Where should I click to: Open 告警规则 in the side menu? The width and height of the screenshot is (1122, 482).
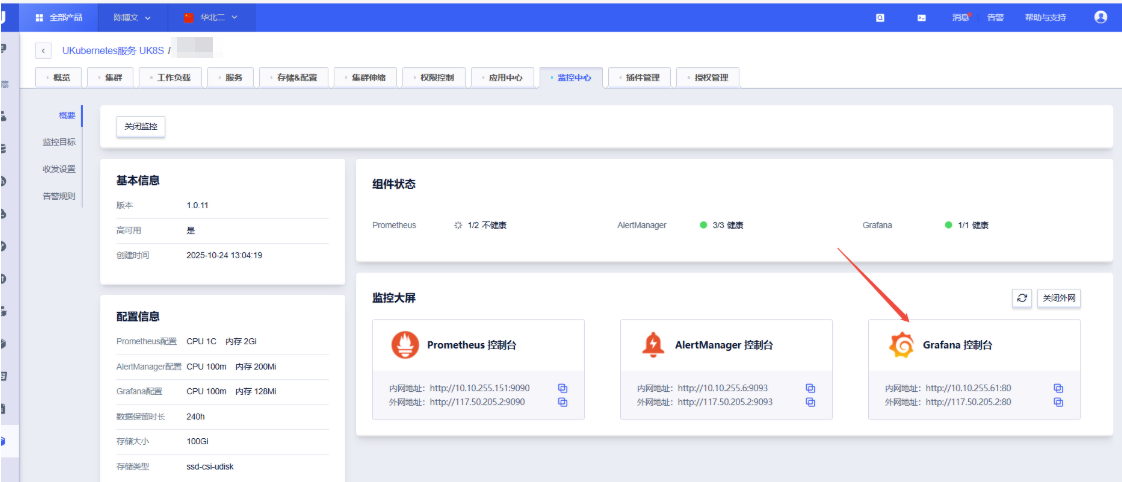[59, 196]
